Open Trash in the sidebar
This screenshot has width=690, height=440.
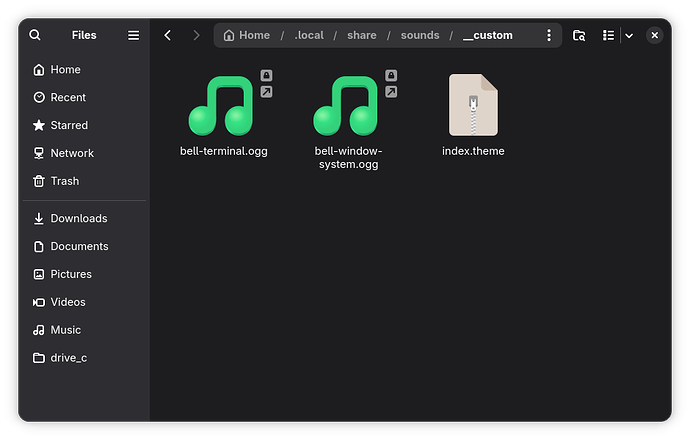84,181
